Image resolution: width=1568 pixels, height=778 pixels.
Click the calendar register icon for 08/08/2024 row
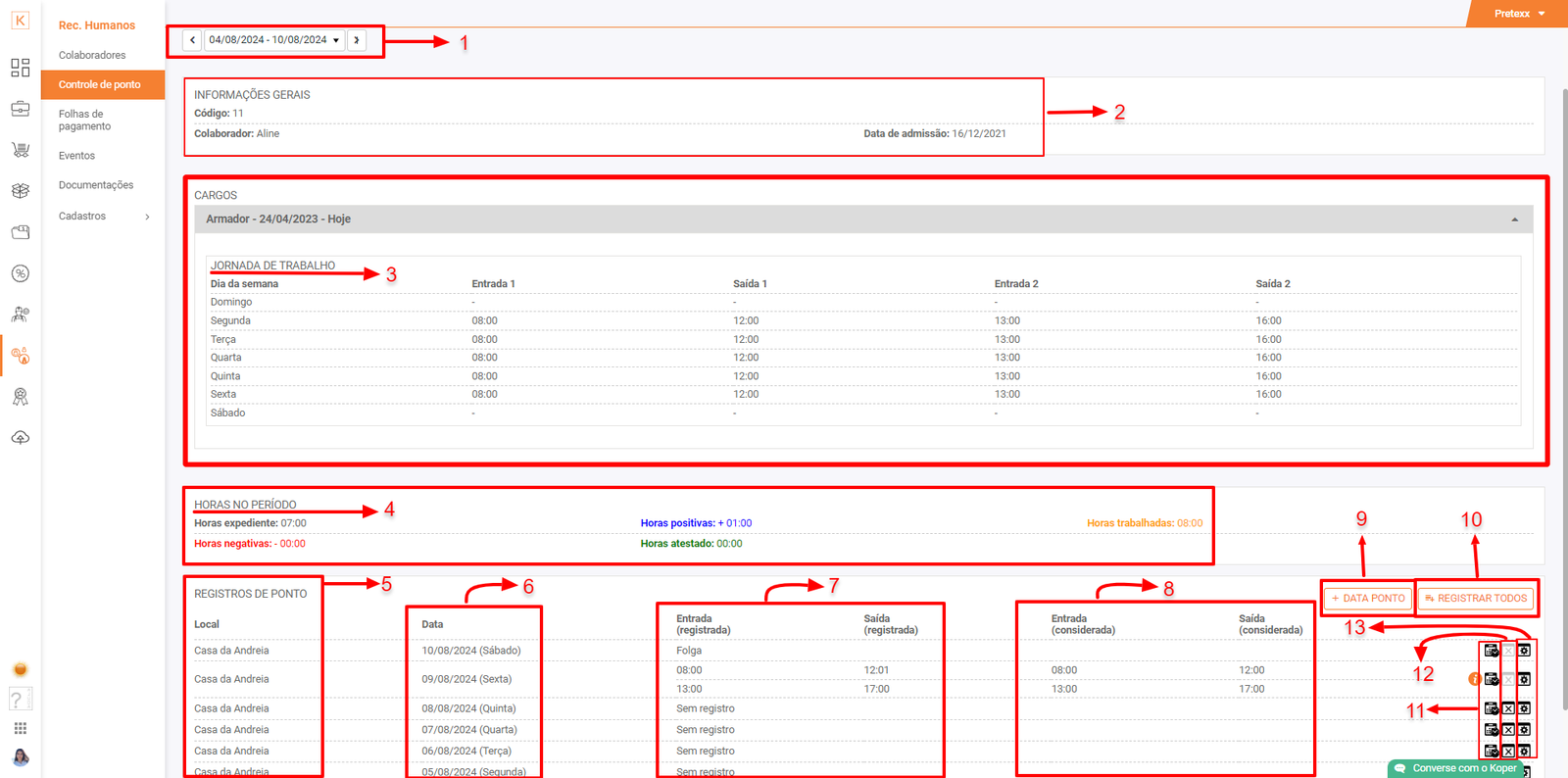1492,708
